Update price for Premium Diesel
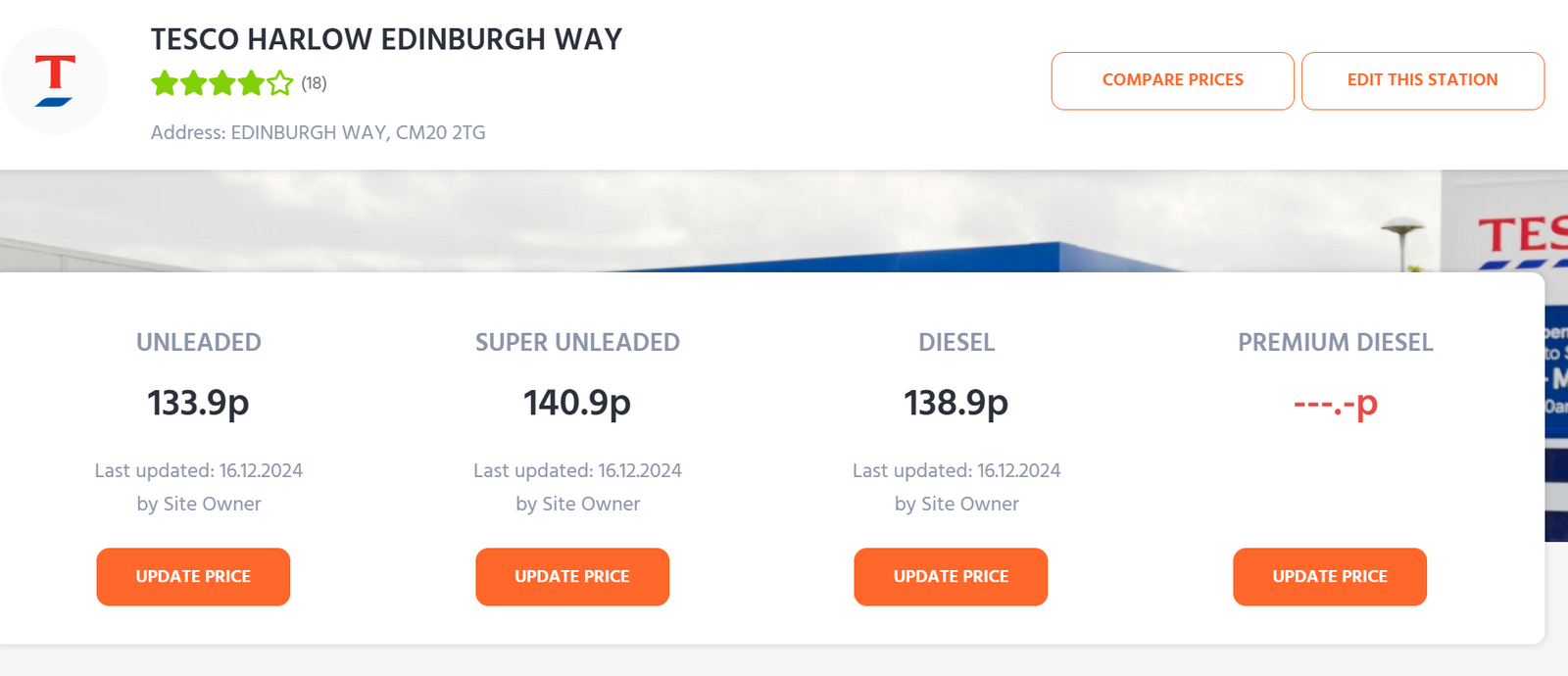 [1330, 576]
